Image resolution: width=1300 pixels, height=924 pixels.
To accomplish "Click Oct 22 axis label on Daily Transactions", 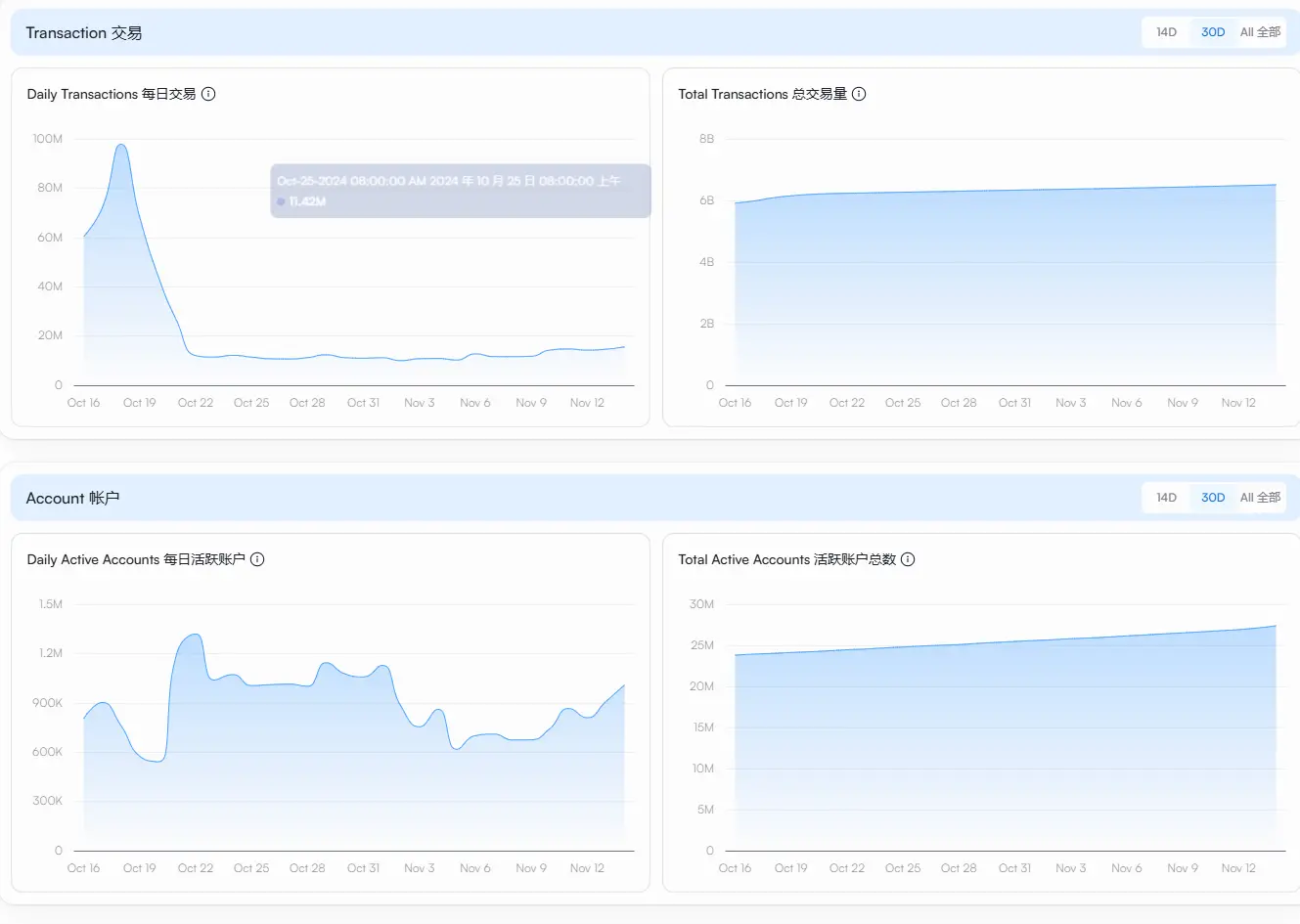I will pos(195,403).
